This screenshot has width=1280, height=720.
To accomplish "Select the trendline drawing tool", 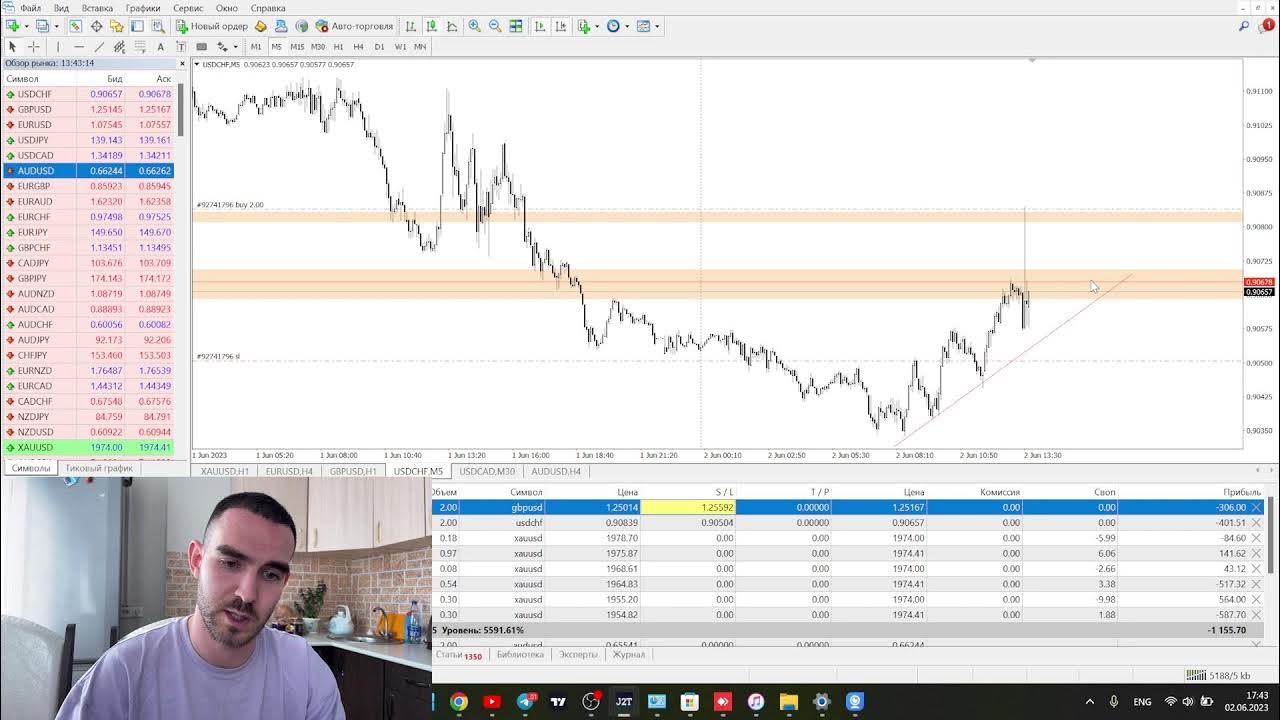I will pyautogui.click(x=99, y=46).
